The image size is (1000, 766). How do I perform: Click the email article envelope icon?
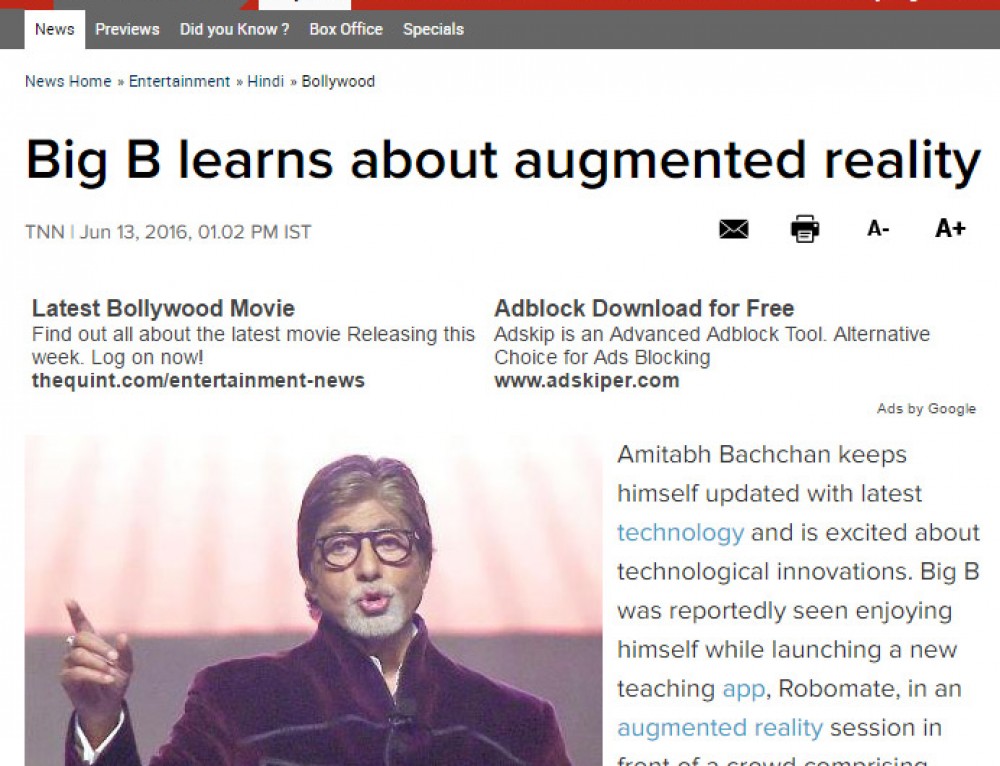coord(733,229)
